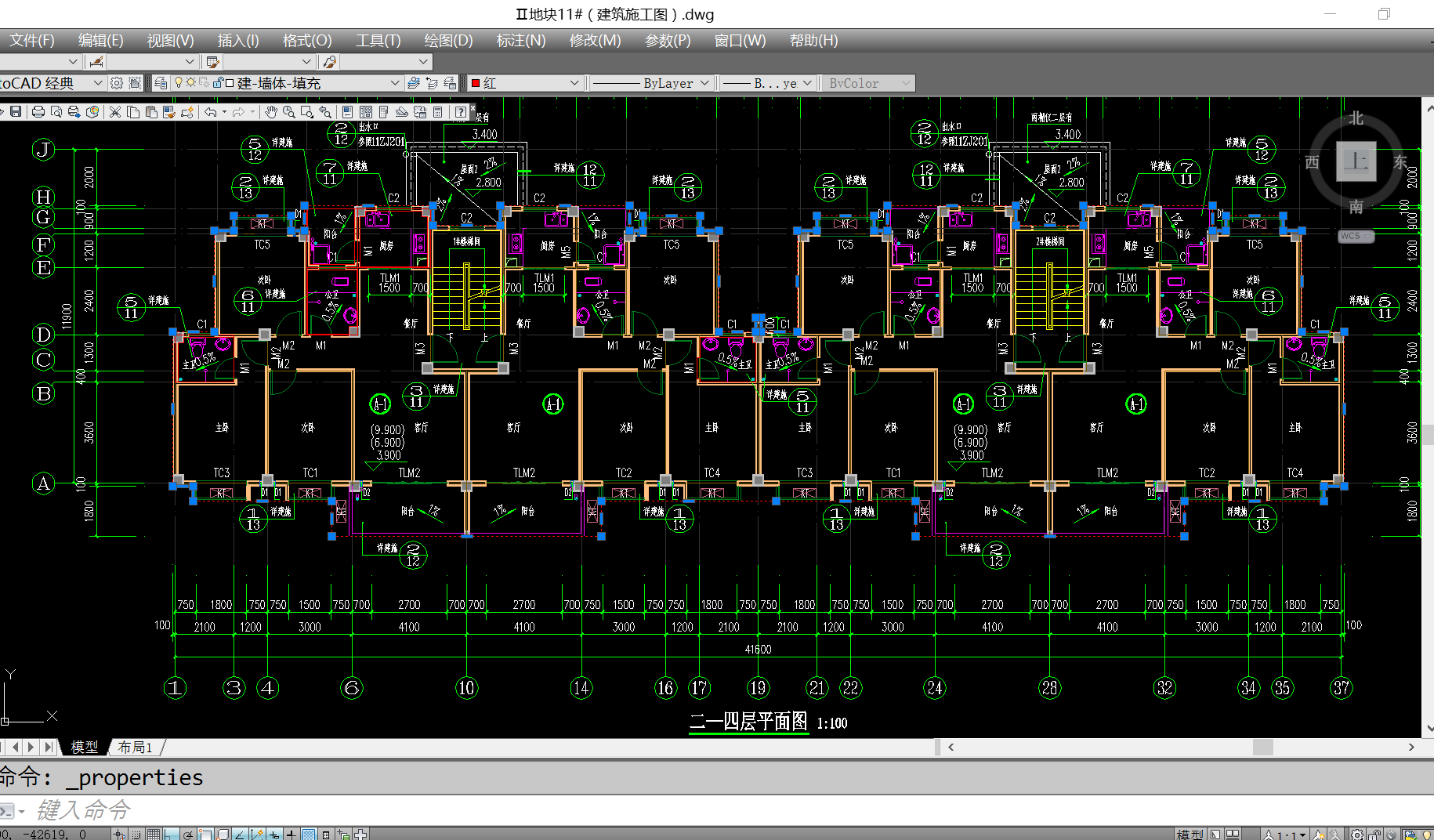This screenshot has width=1434, height=840.
Task: Open the Tool Palettes window icon
Action: [383, 112]
